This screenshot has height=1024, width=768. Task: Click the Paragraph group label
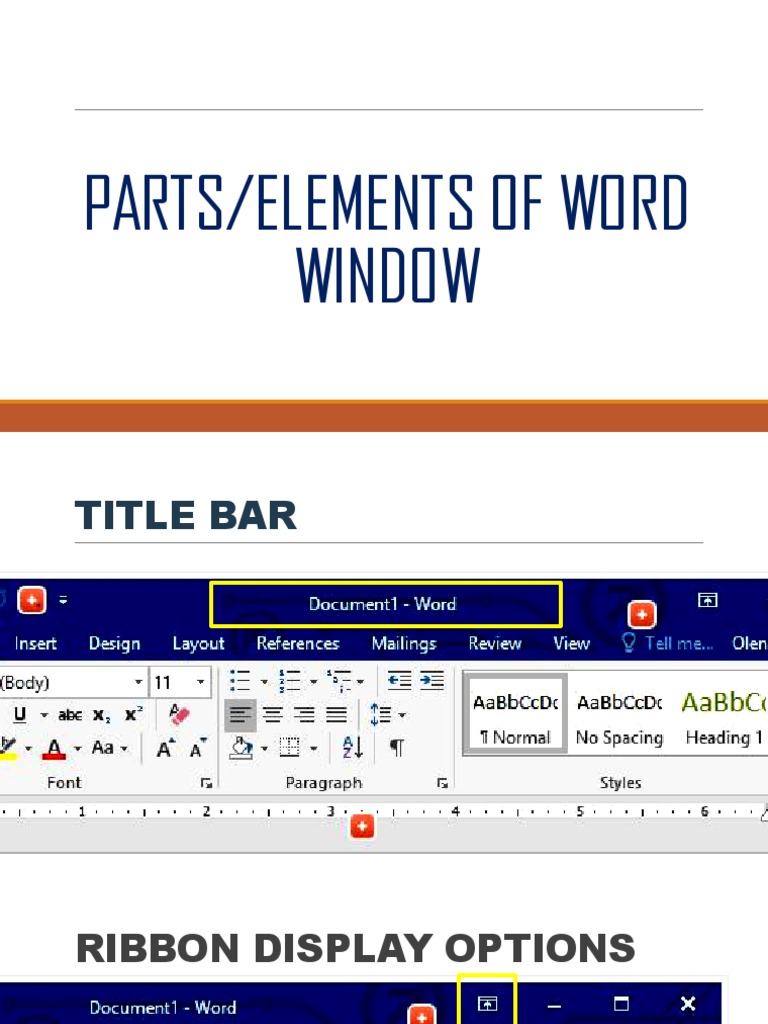pyautogui.click(x=324, y=782)
